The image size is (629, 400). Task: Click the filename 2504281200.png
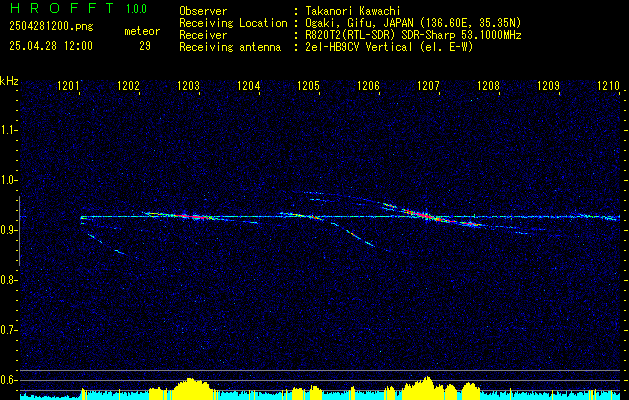(51, 27)
